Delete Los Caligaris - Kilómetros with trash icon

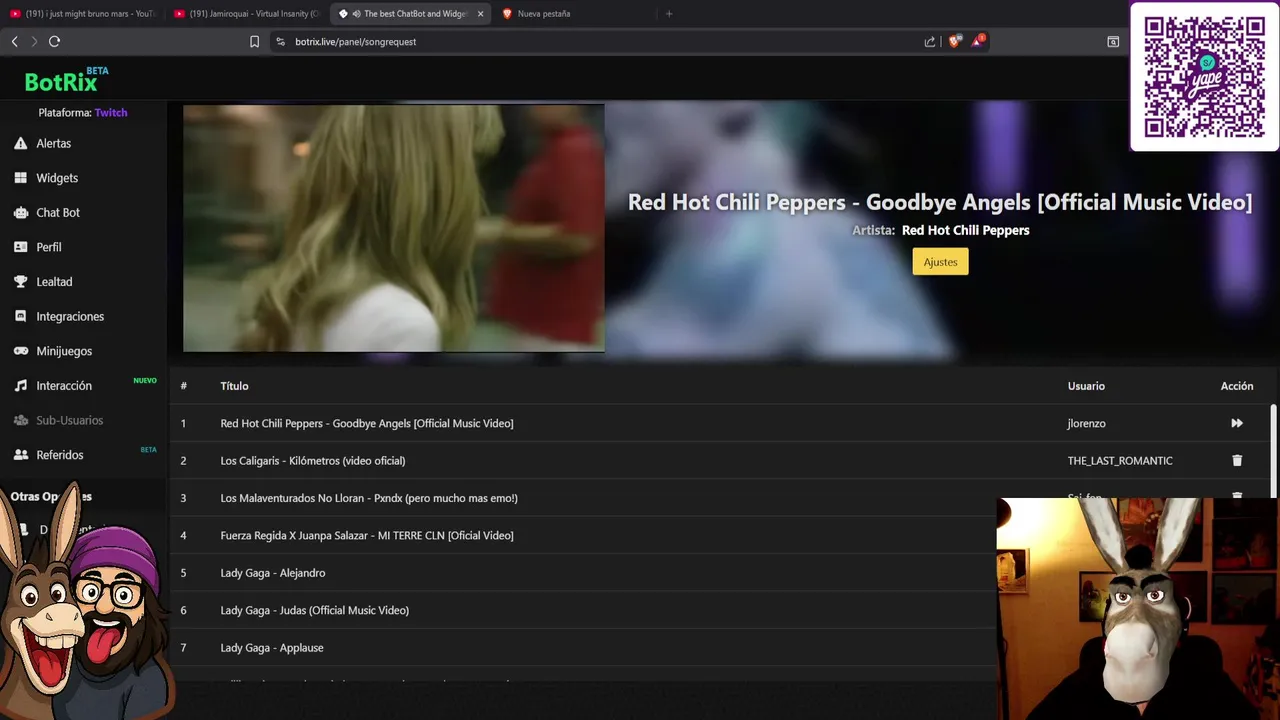coord(1237,461)
